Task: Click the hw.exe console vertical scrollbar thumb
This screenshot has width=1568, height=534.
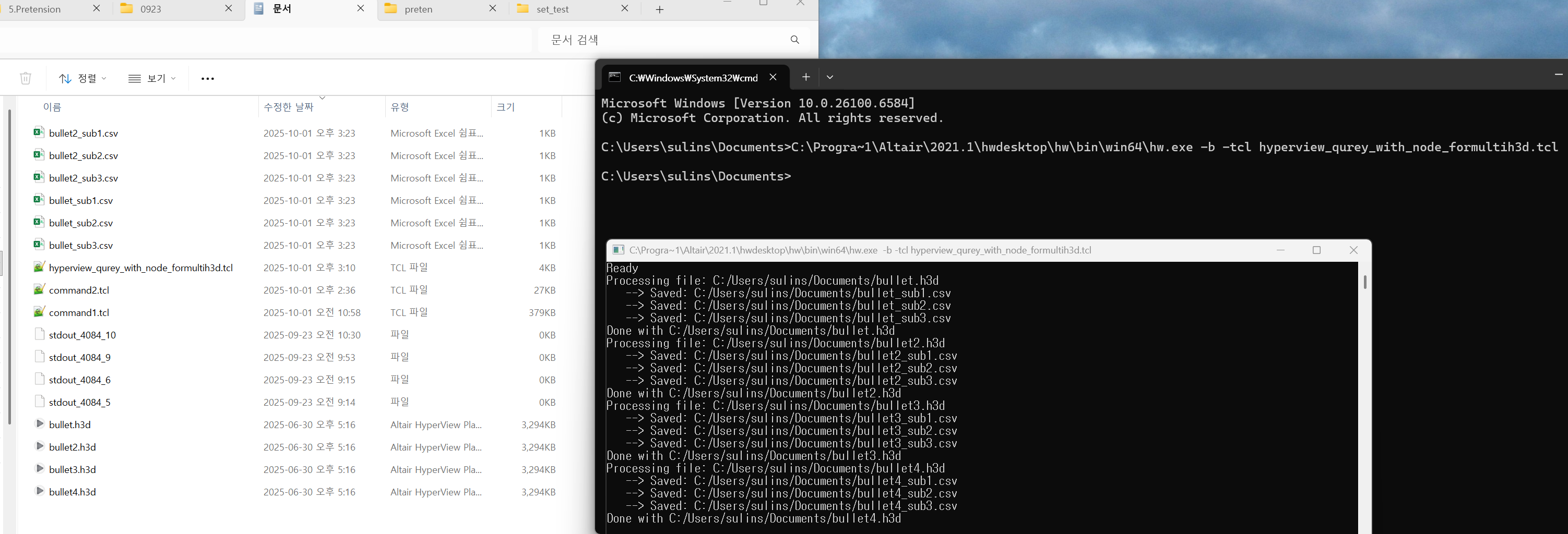Action: point(1365,282)
